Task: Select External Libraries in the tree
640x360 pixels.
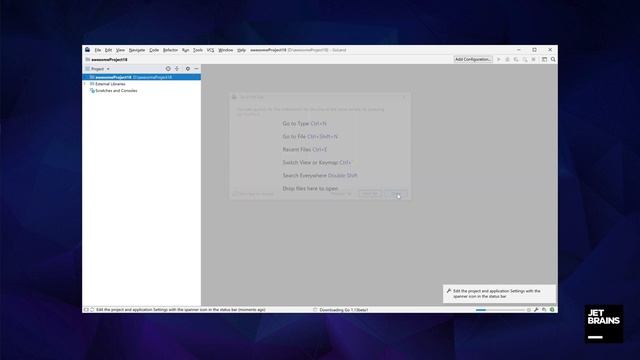Action: (x=110, y=84)
